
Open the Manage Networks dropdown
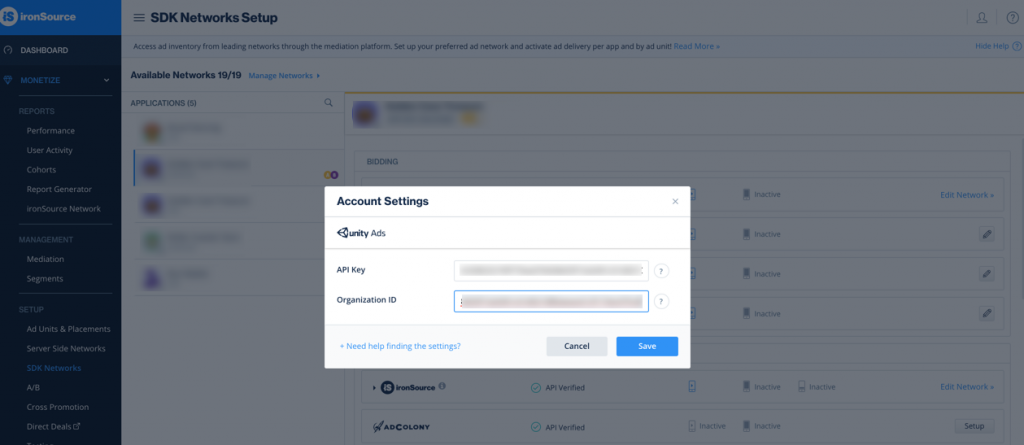pos(284,76)
